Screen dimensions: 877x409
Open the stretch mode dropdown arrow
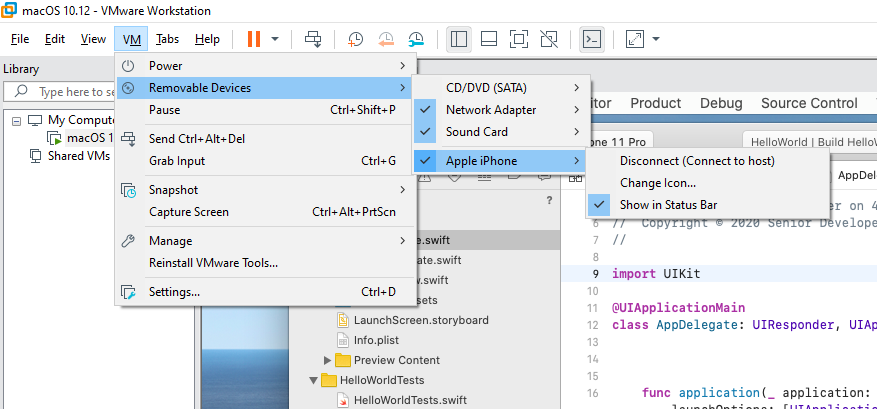(x=656, y=39)
